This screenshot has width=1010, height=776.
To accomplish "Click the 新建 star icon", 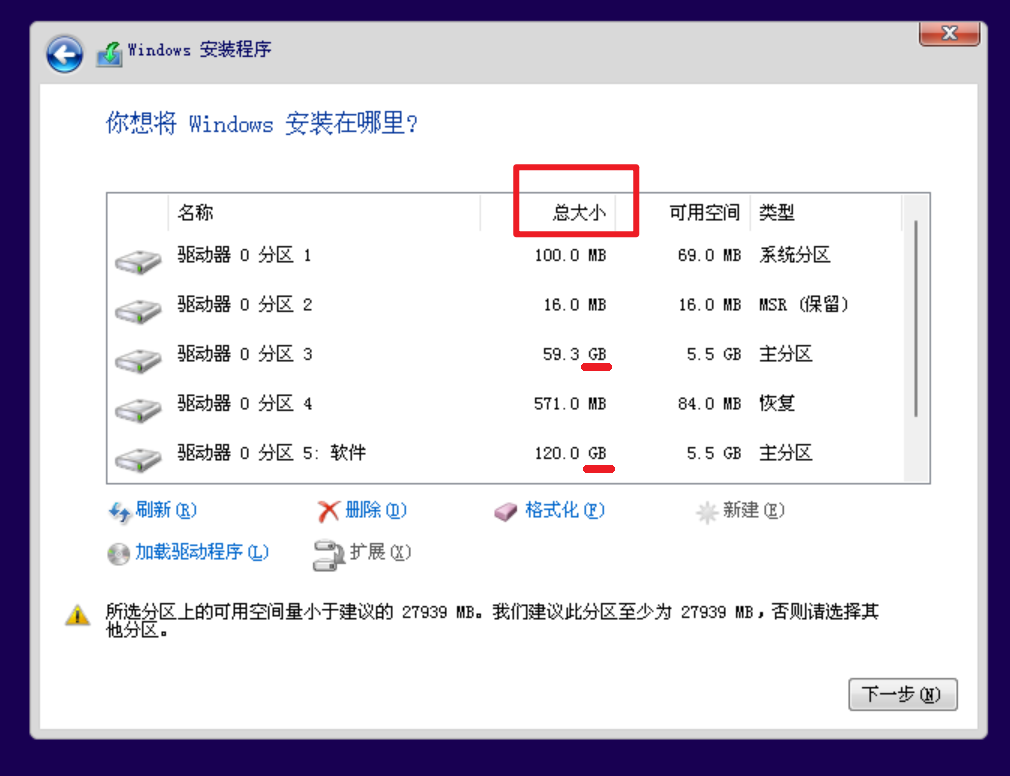I will point(707,513).
